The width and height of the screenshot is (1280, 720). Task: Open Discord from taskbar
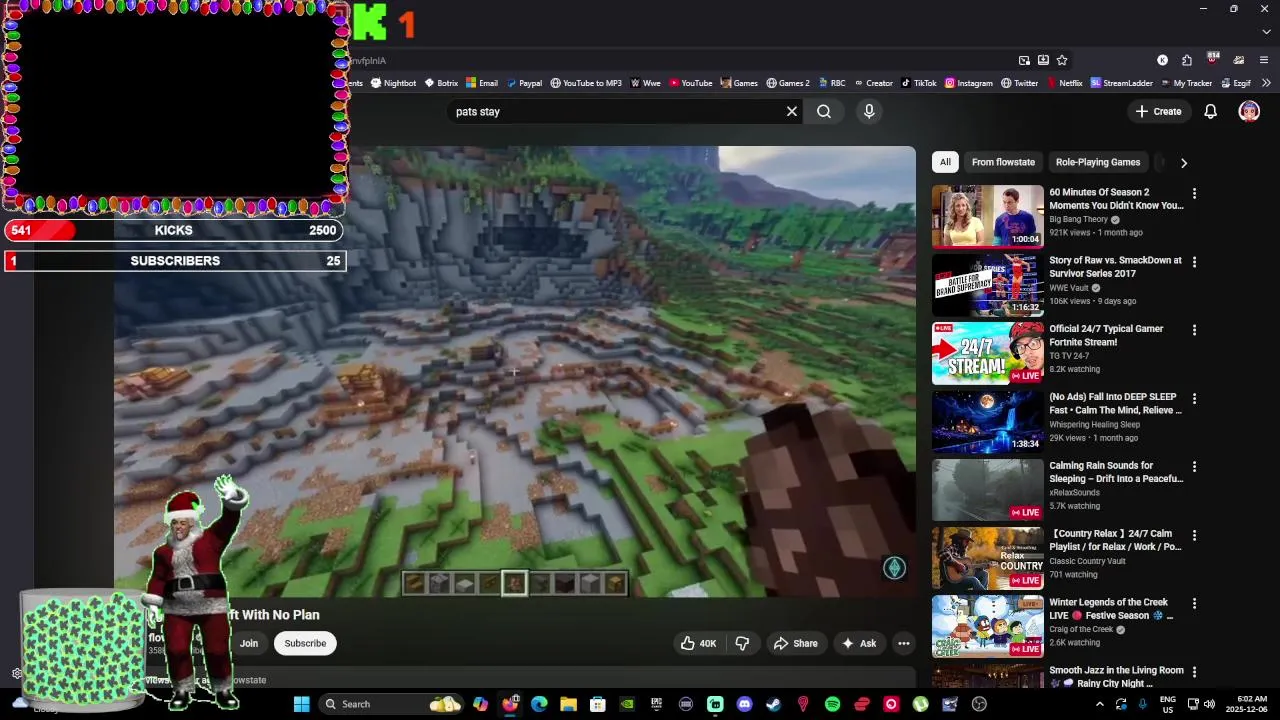[744, 704]
